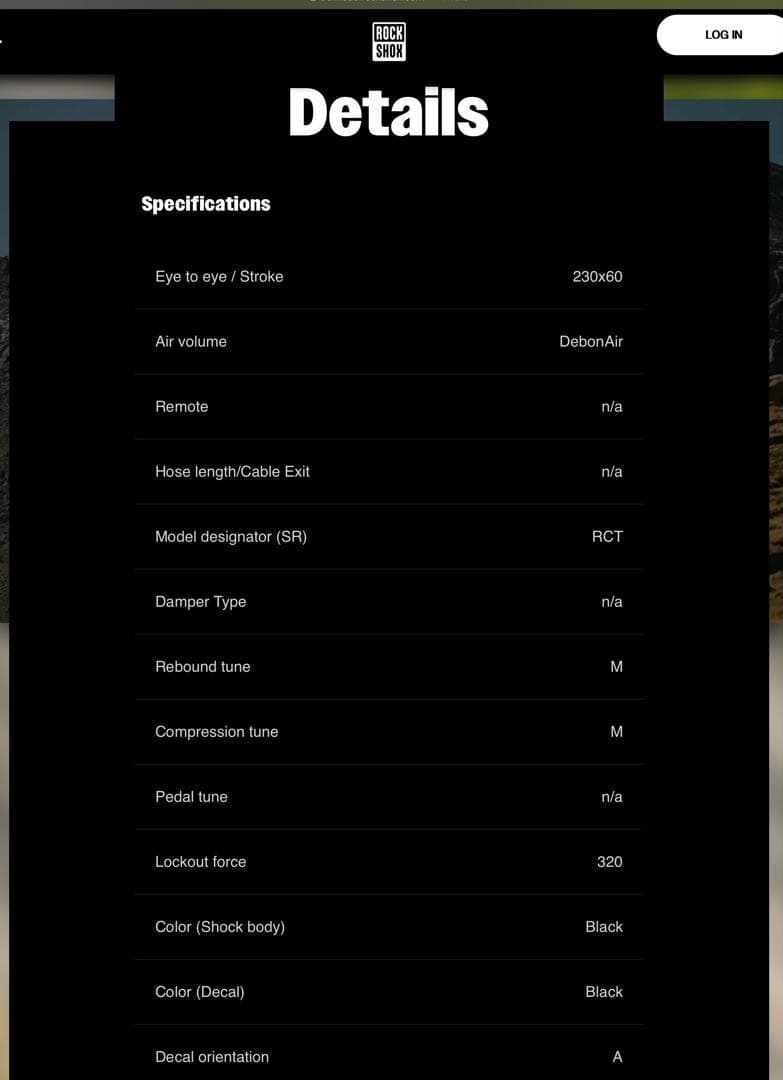Image resolution: width=783 pixels, height=1080 pixels.
Task: Select the Rebound tune label
Action: (x=203, y=667)
